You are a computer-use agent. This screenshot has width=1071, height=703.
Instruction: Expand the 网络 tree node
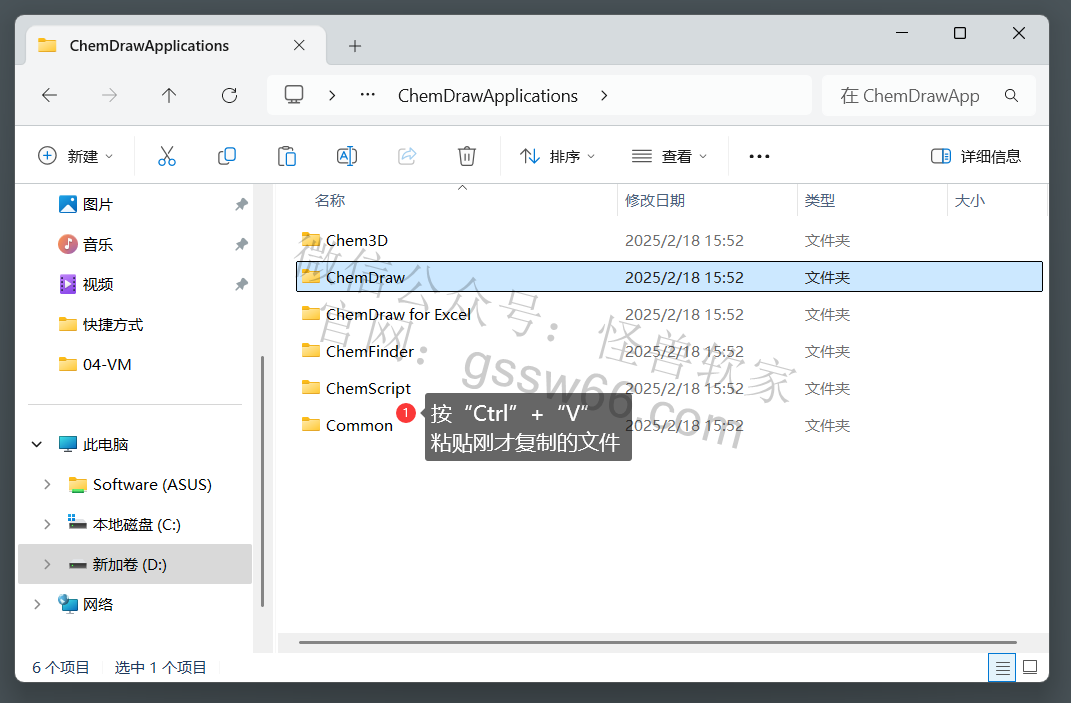click(37, 605)
